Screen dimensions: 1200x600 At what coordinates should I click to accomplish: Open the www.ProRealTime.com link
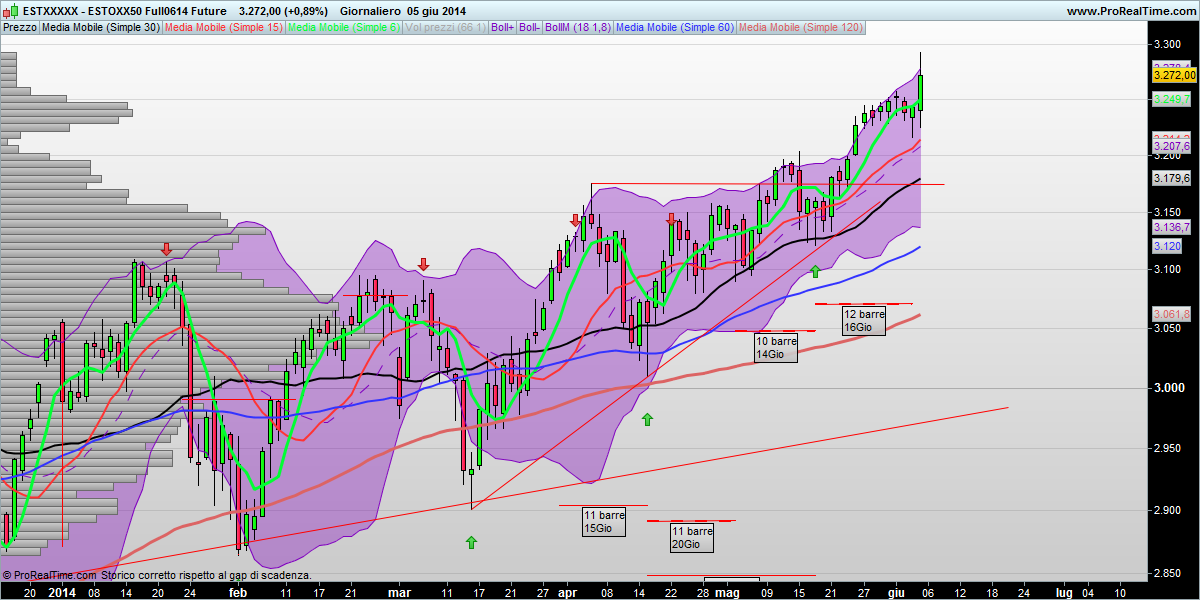1130,11
